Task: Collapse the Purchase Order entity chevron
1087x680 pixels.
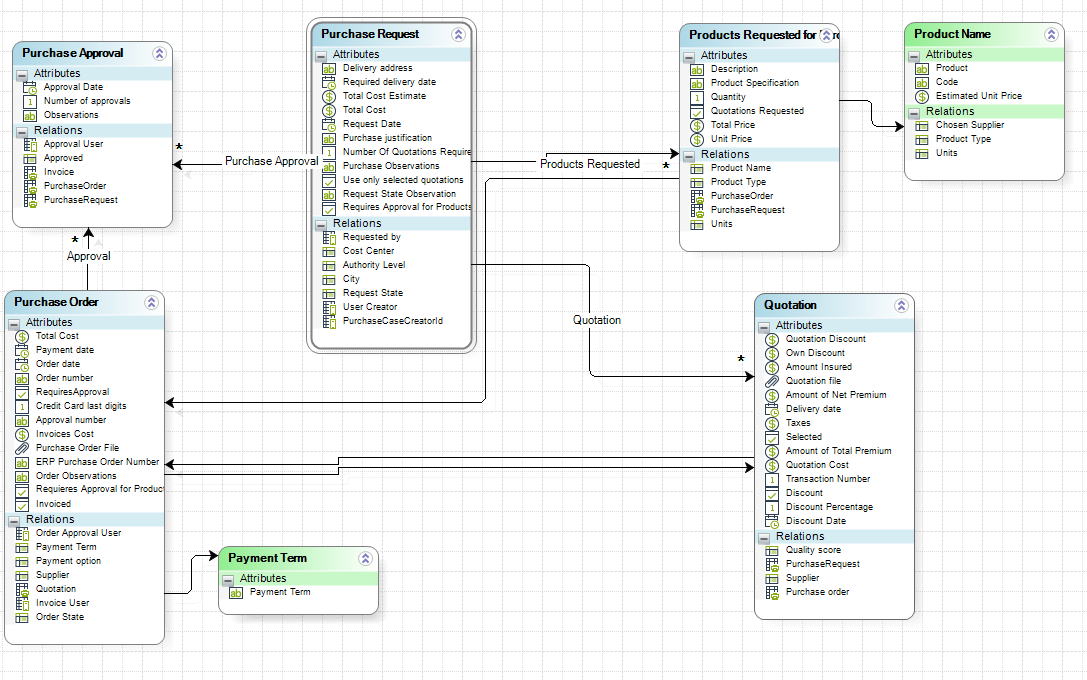Action: click(151, 302)
